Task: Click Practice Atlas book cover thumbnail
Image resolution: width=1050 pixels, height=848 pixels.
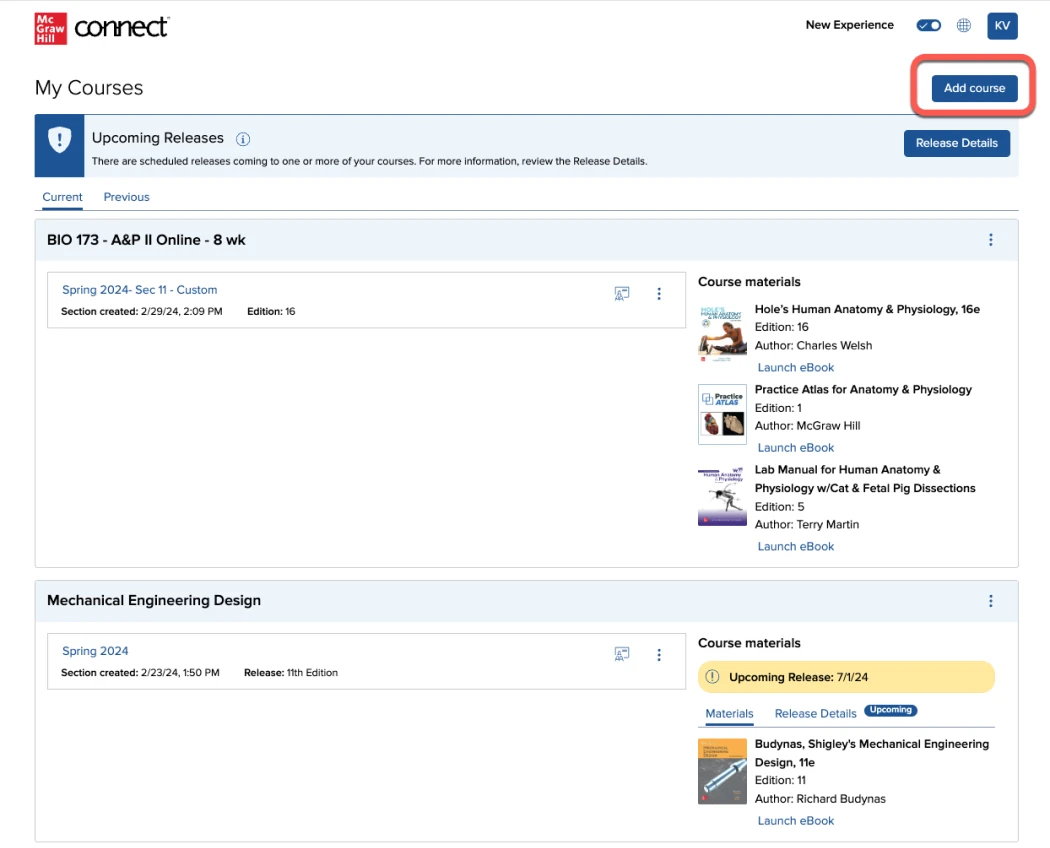Action: coord(722,414)
